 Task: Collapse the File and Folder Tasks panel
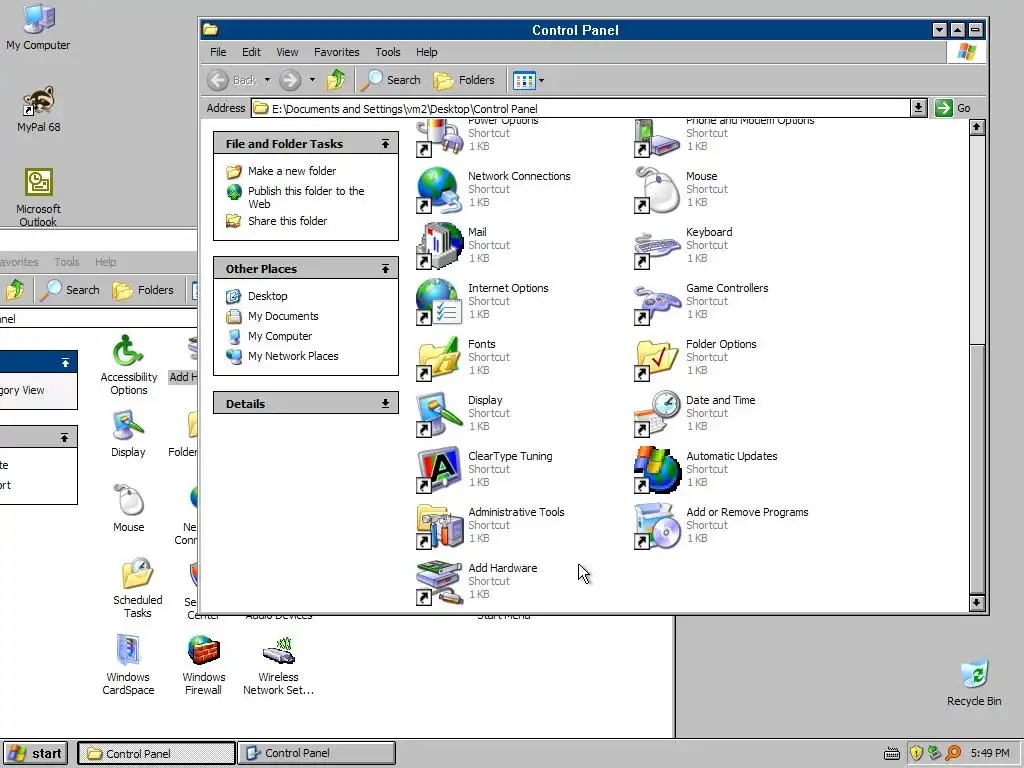tap(385, 144)
